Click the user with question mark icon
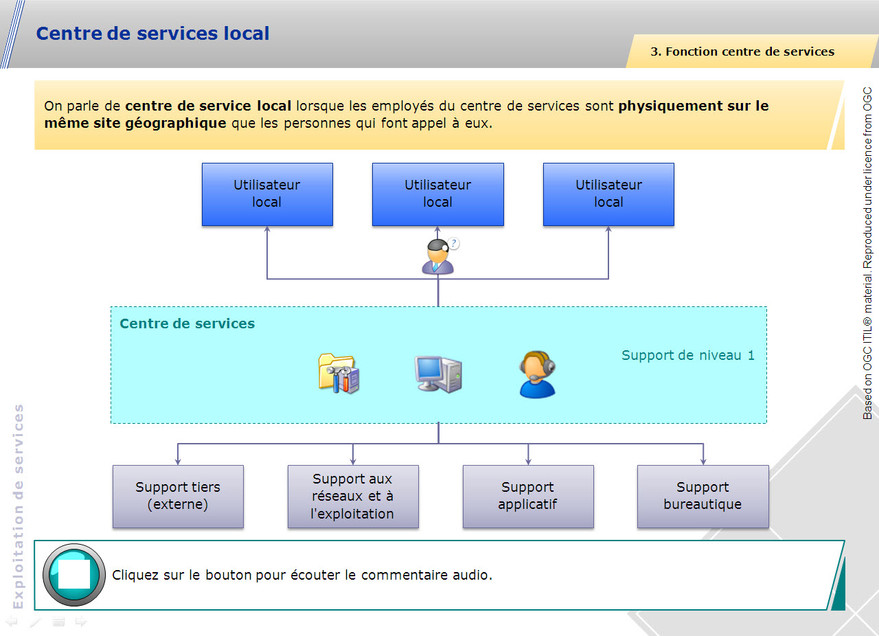The height and width of the screenshot is (636, 879). (x=439, y=257)
